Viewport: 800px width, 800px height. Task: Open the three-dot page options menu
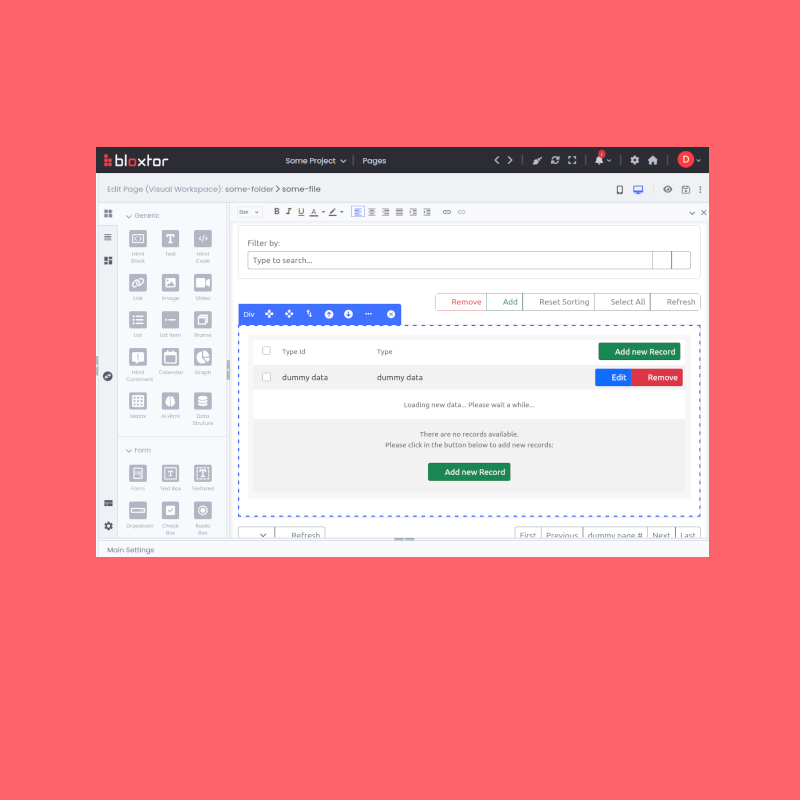click(700, 190)
